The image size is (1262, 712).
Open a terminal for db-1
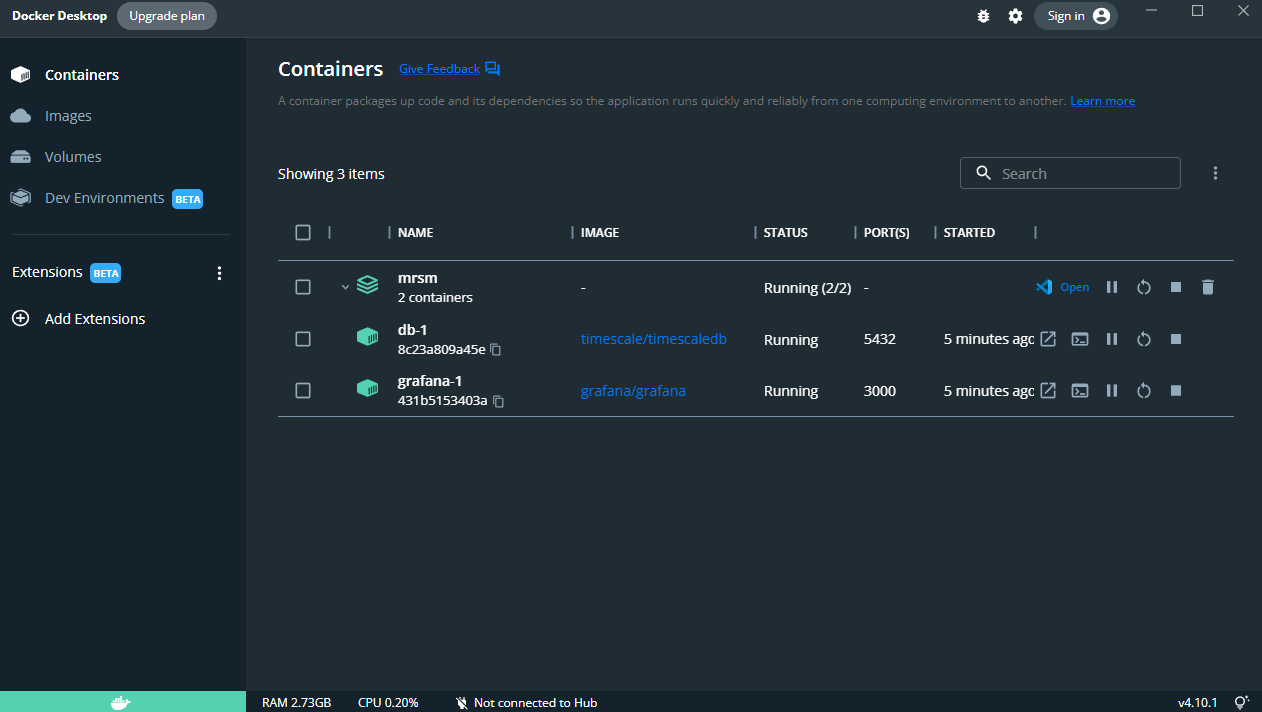coord(1079,339)
